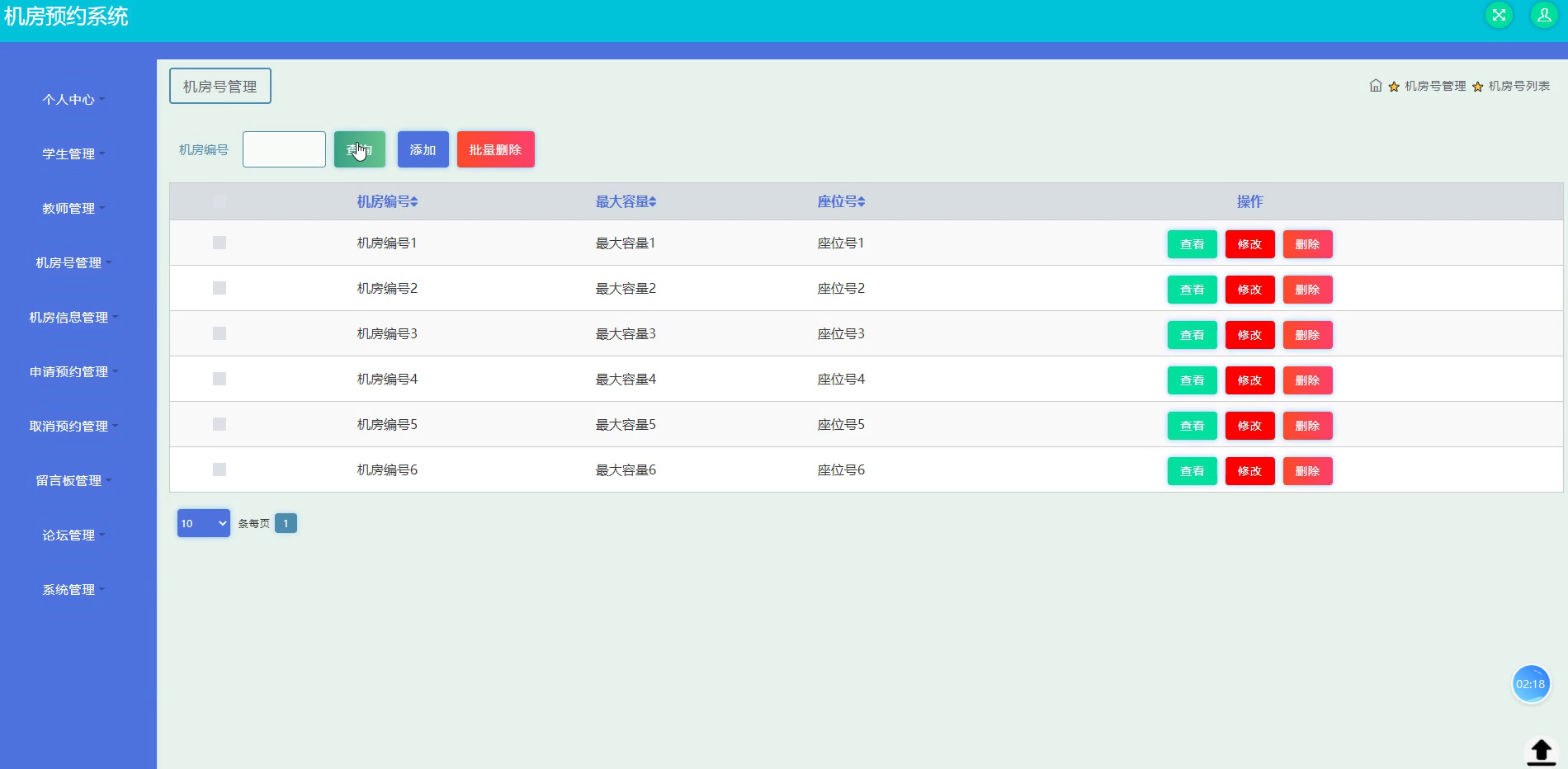This screenshot has width=1568, height=769.
Task: Delete the 机房编号3 row
Action: click(x=1308, y=335)
